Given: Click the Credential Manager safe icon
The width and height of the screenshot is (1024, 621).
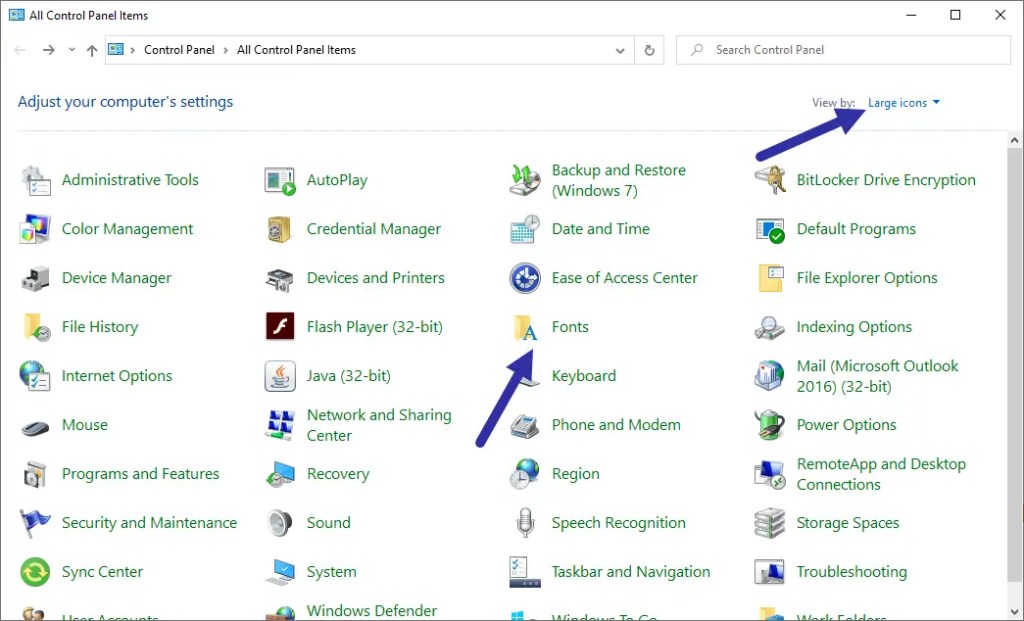Looking at the screenshot, I should point(280,229).
